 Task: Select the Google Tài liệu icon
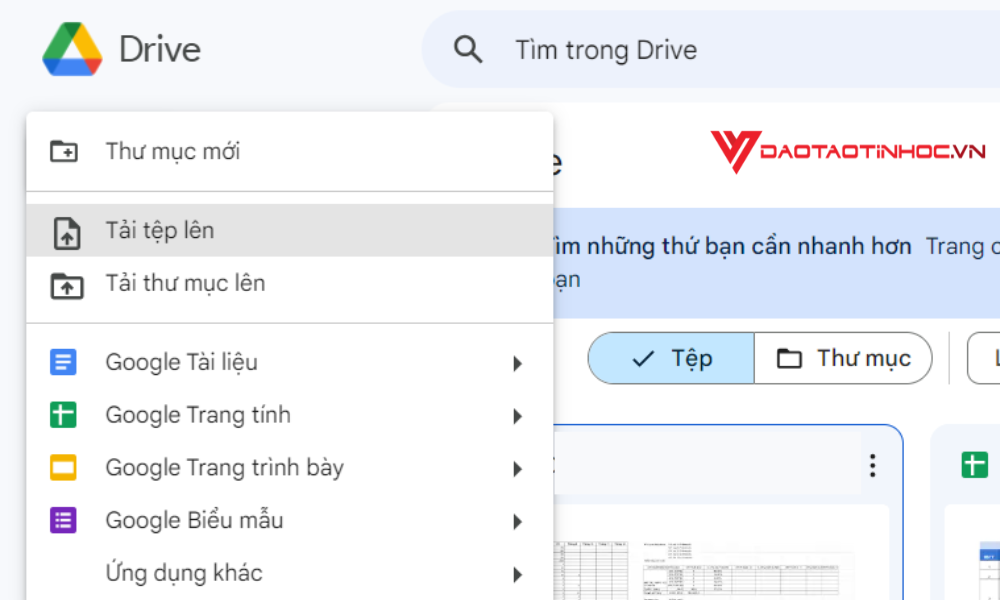tap(62, 362)
